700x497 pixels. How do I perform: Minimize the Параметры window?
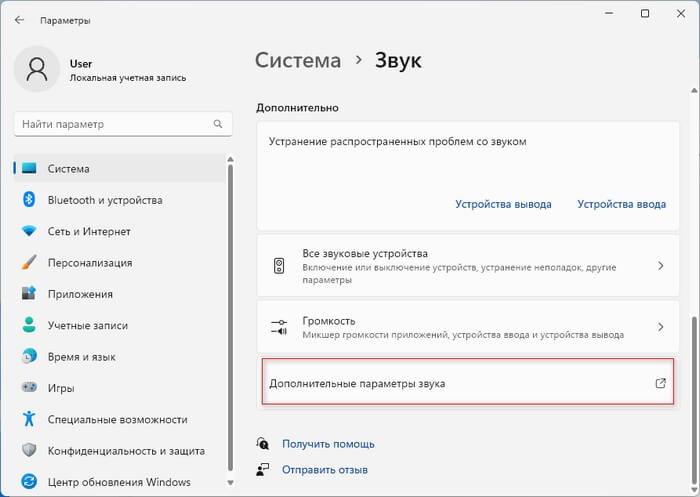609,14
